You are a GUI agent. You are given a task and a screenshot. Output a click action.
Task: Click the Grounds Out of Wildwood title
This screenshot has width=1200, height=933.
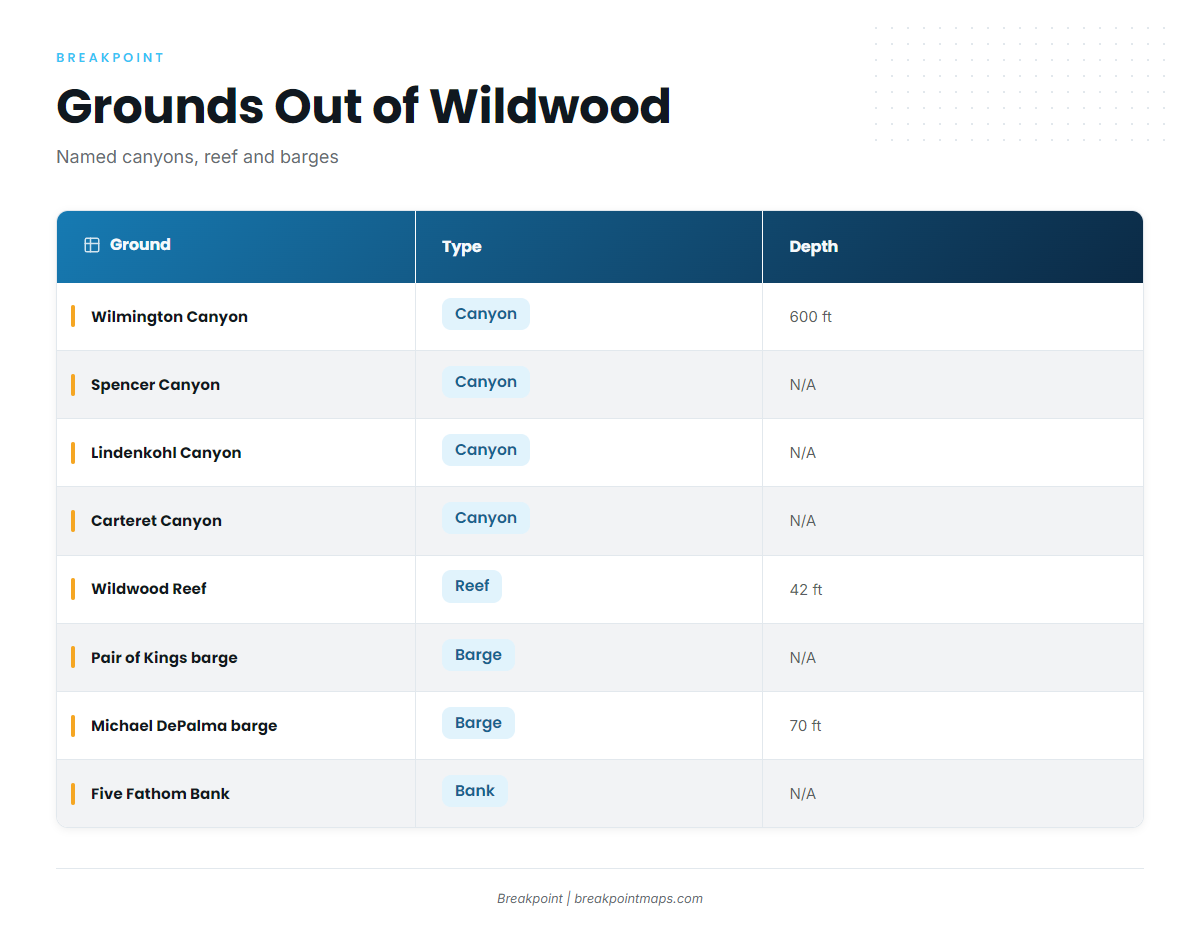click(363, 106)
